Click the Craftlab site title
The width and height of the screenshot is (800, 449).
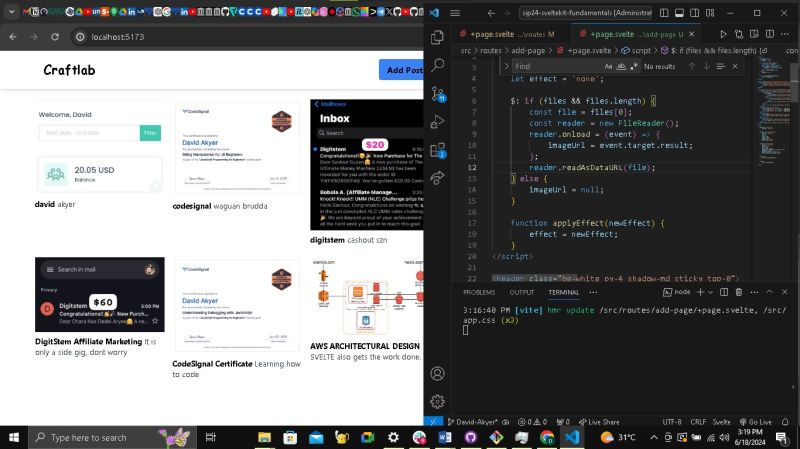69,70
